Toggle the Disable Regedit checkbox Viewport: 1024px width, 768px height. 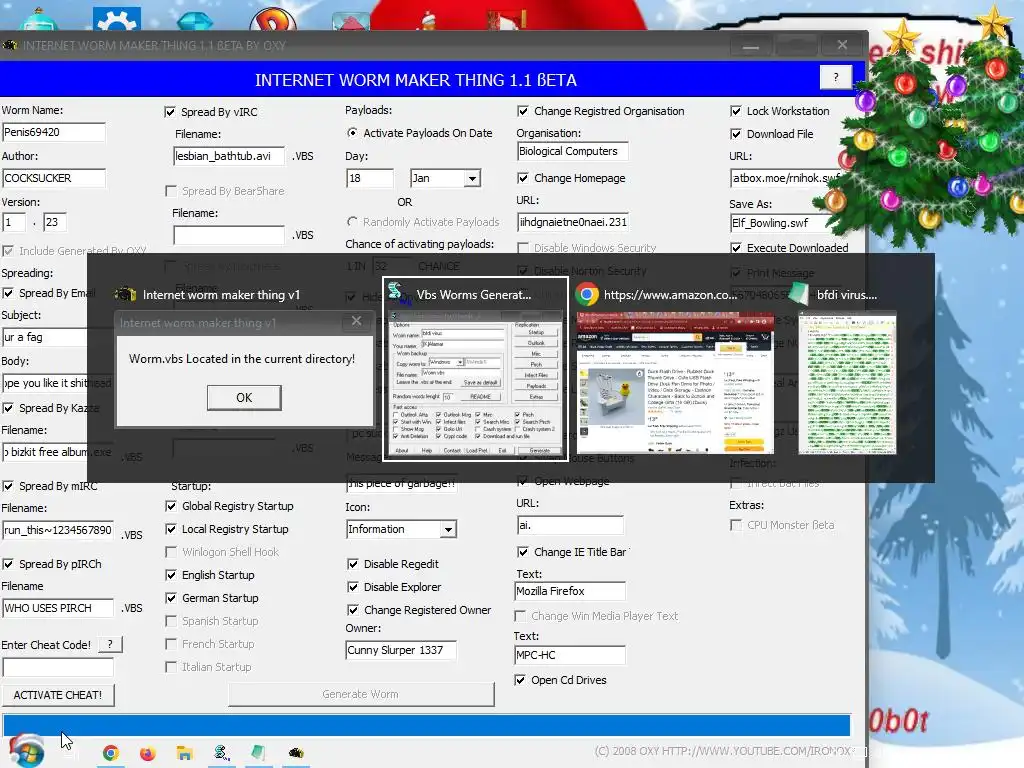pyautogui.click(x=353, y=564)
